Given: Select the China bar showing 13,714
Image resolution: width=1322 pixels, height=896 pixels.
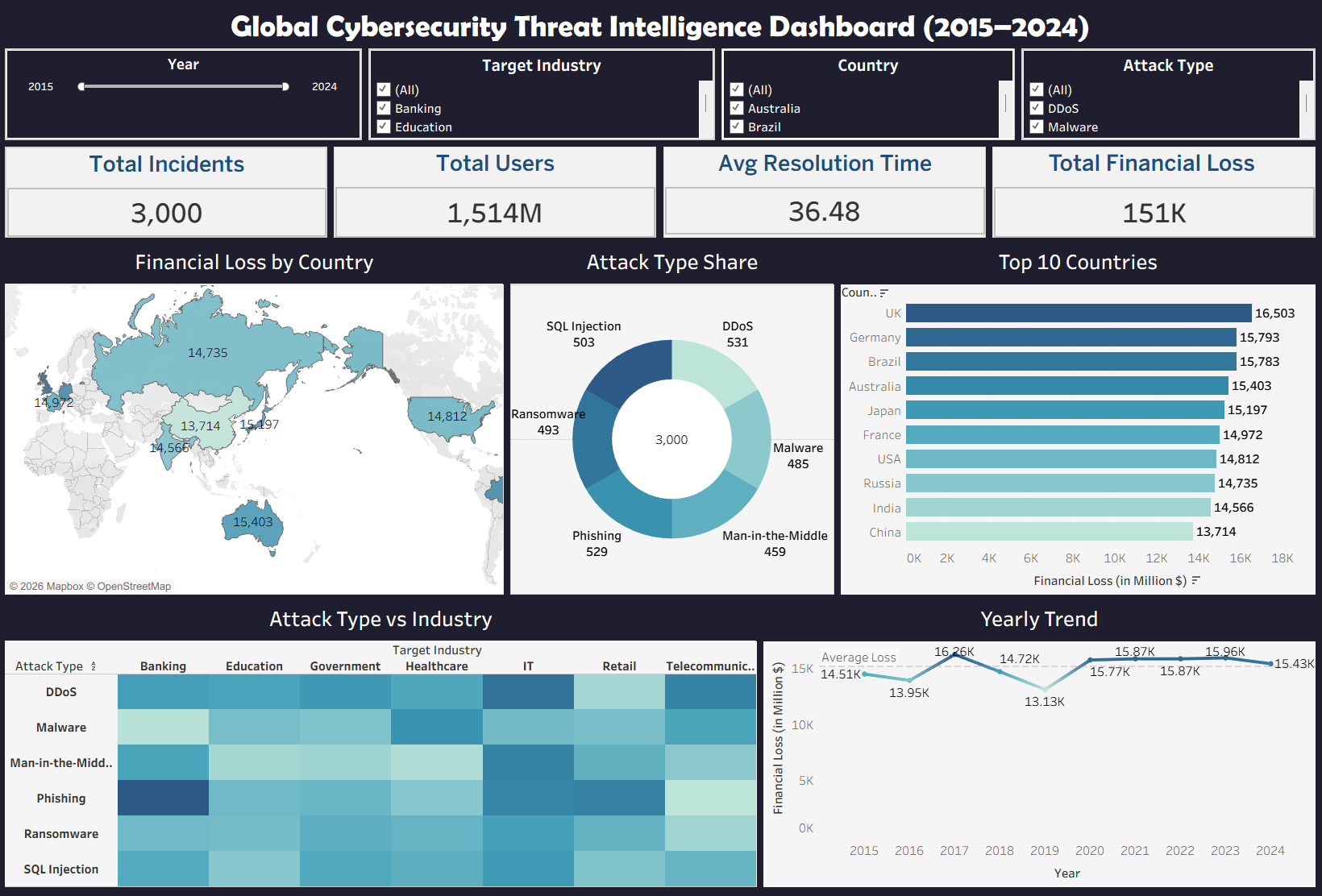Looking at the screenshot, I should tap(1050, 532).
